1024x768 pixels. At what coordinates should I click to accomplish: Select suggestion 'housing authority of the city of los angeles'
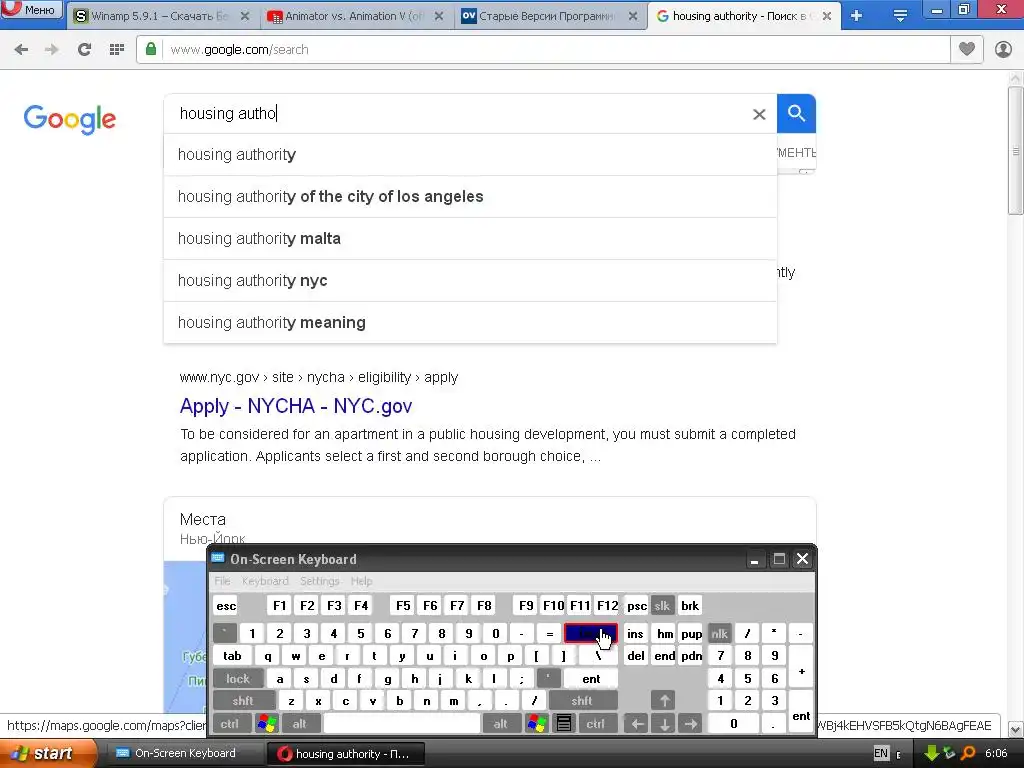[470, 197]
